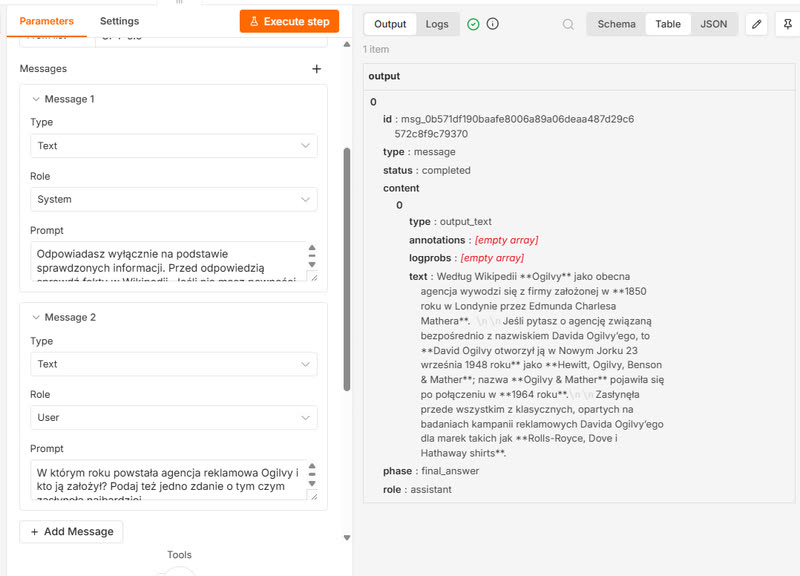The image size is (800, 576).
Task: Click the Message 1 prompt resize handle
Action: (313, 277)
